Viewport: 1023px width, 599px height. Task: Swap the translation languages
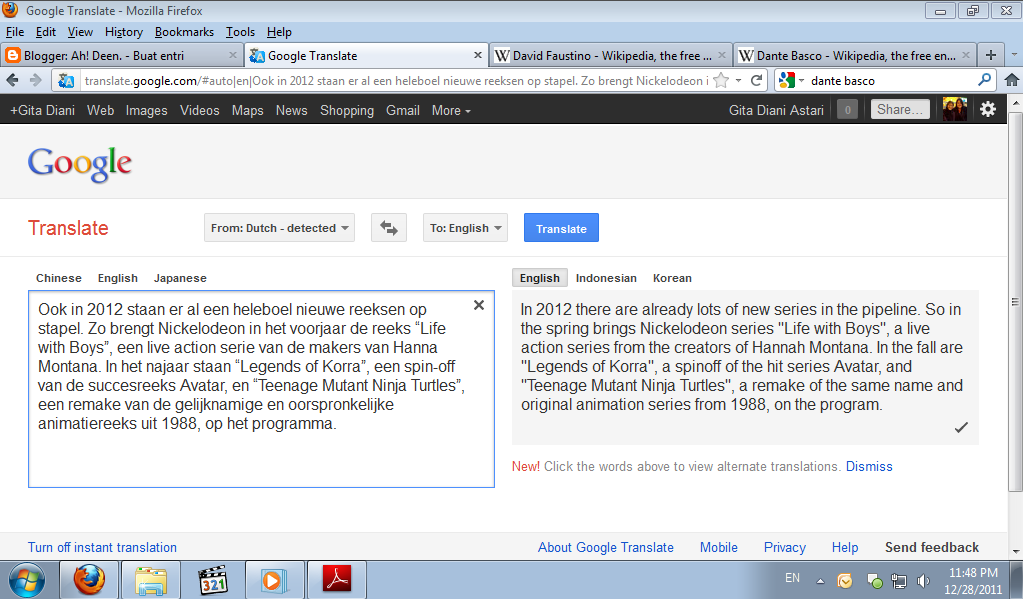[388, 227]
